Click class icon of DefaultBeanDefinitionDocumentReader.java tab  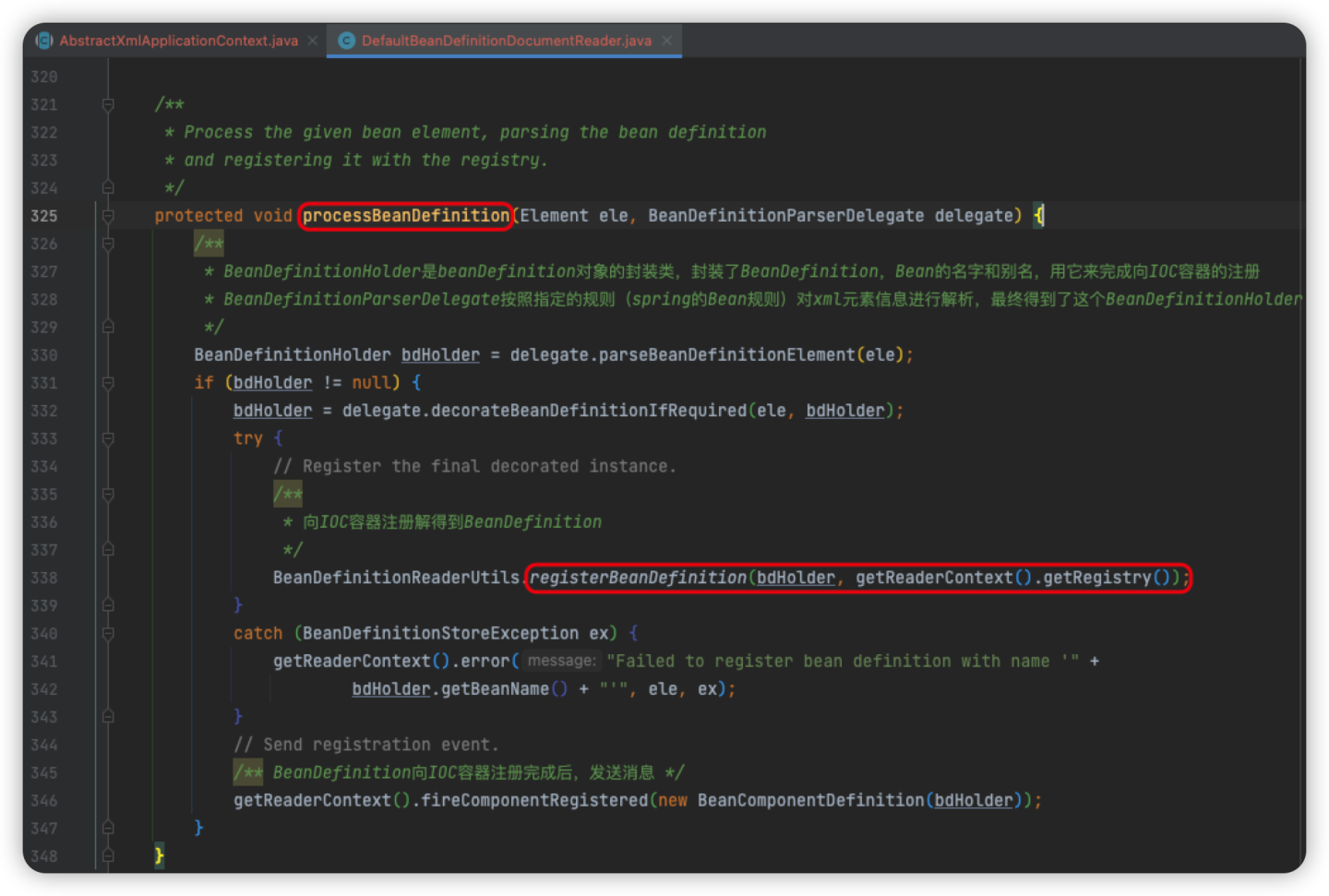347,41
